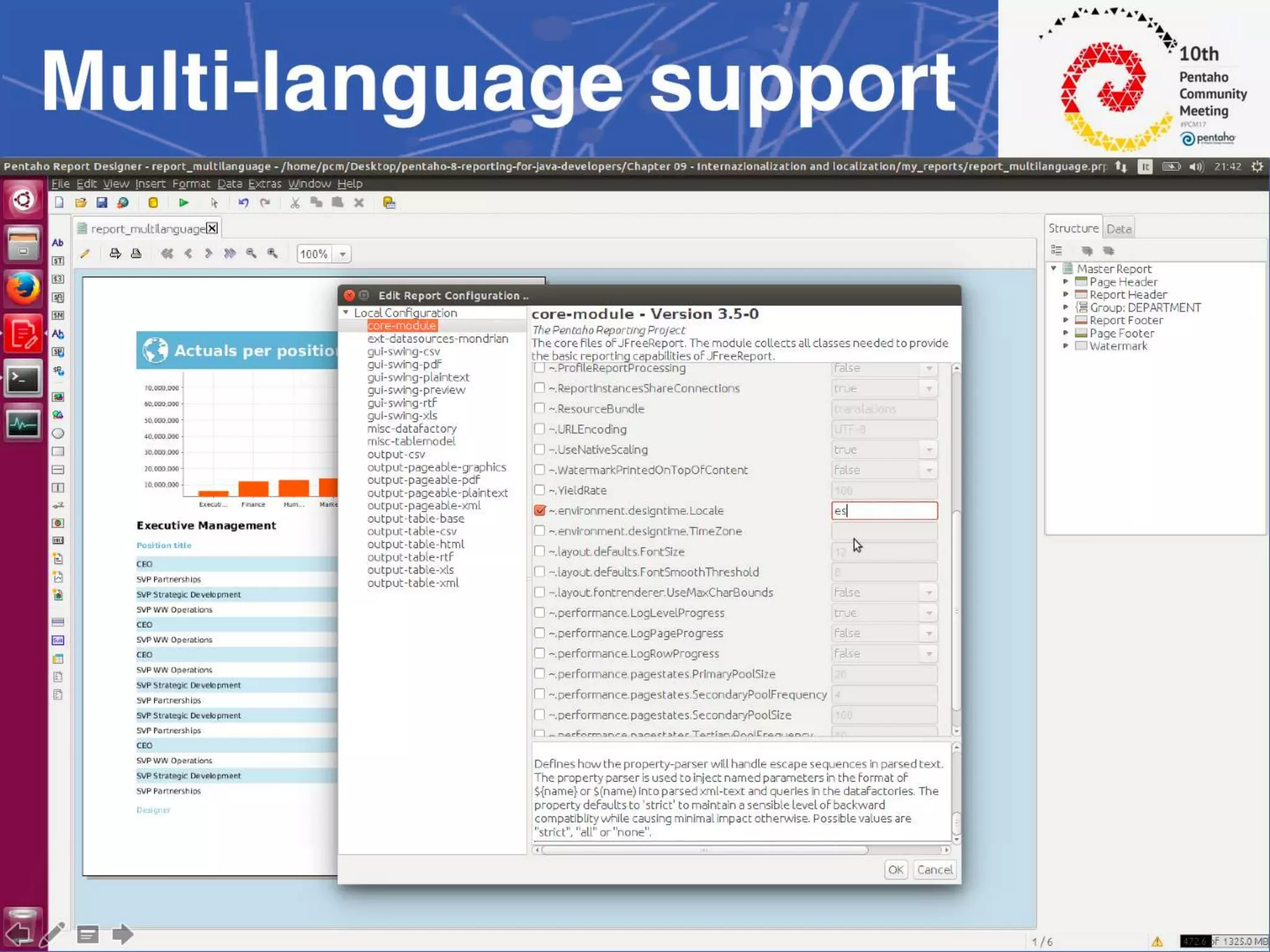Click the Save report floppy icon
This screenshot has height=952, width=1270.
click(102, 203)
